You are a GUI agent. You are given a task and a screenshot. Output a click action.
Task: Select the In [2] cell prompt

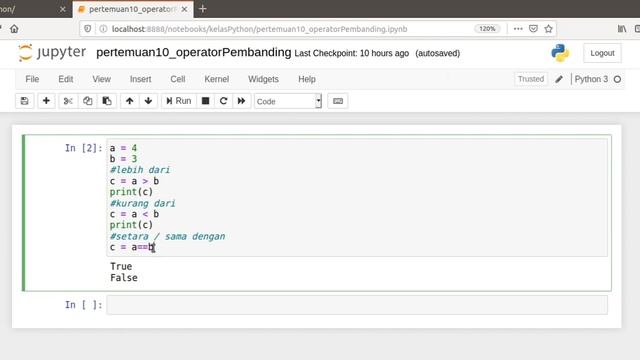[x=83, y=148]
